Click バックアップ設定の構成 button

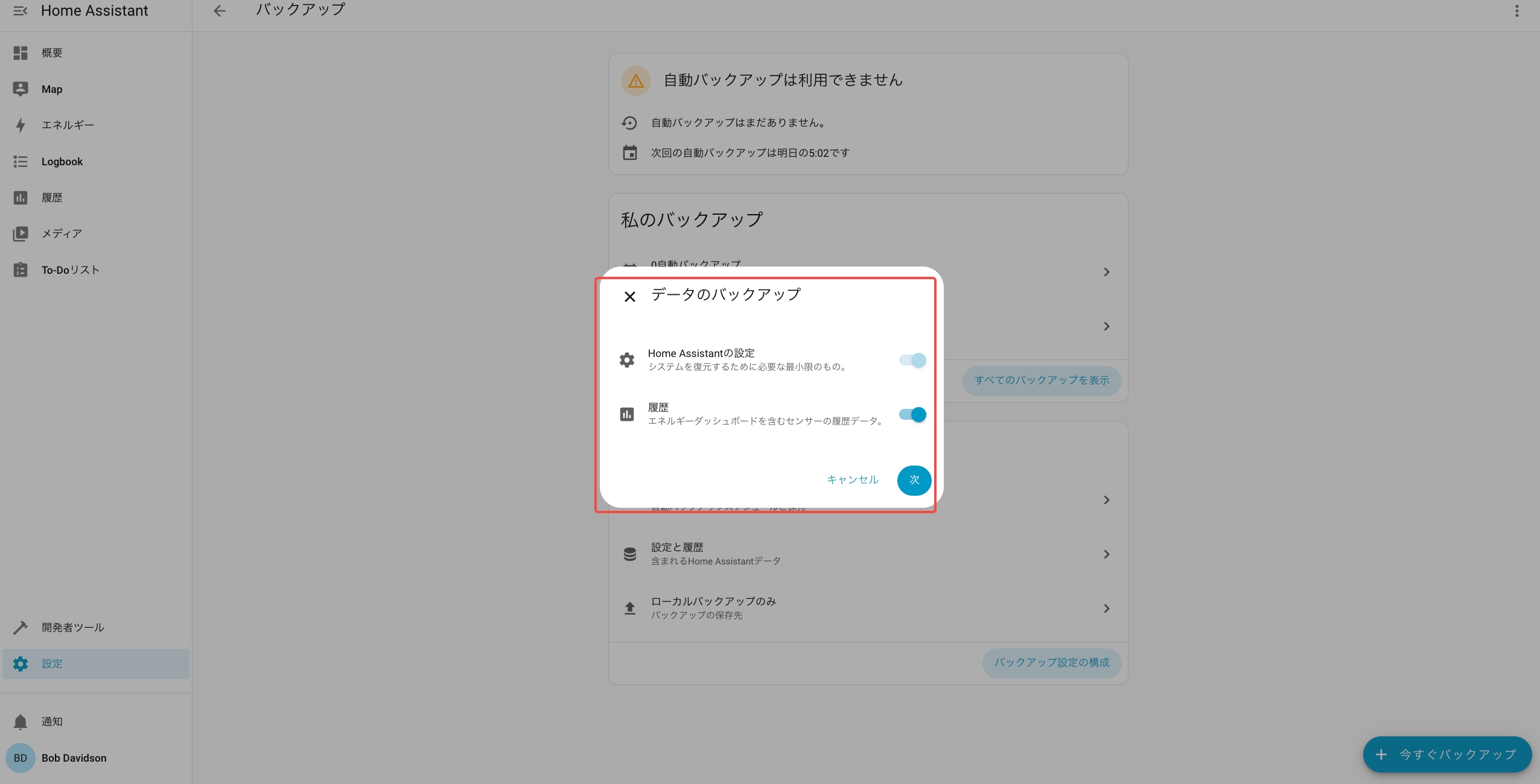[1052, 663]
